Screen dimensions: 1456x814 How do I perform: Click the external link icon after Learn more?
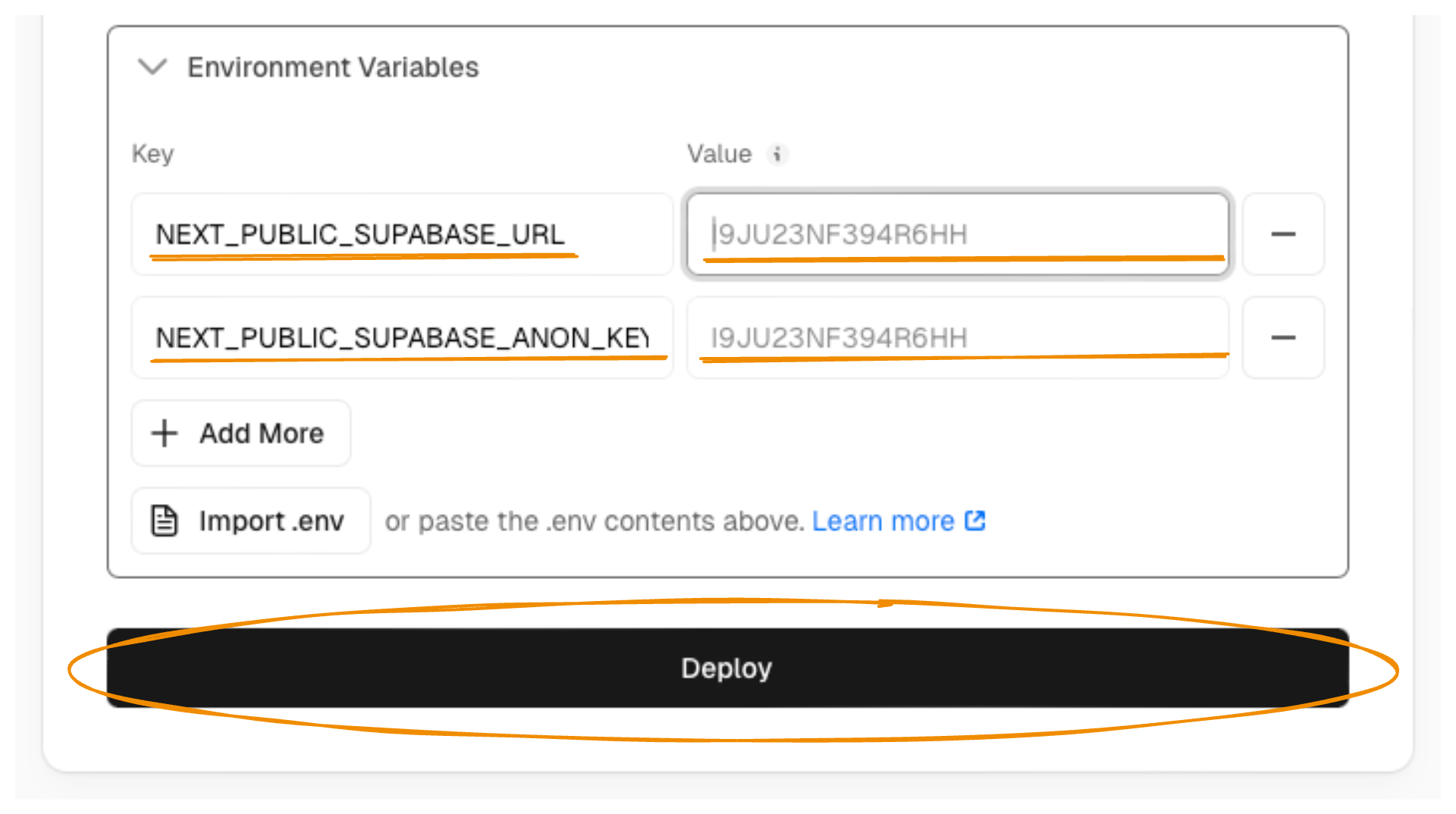pyautogui.click(x=975, y=521)
